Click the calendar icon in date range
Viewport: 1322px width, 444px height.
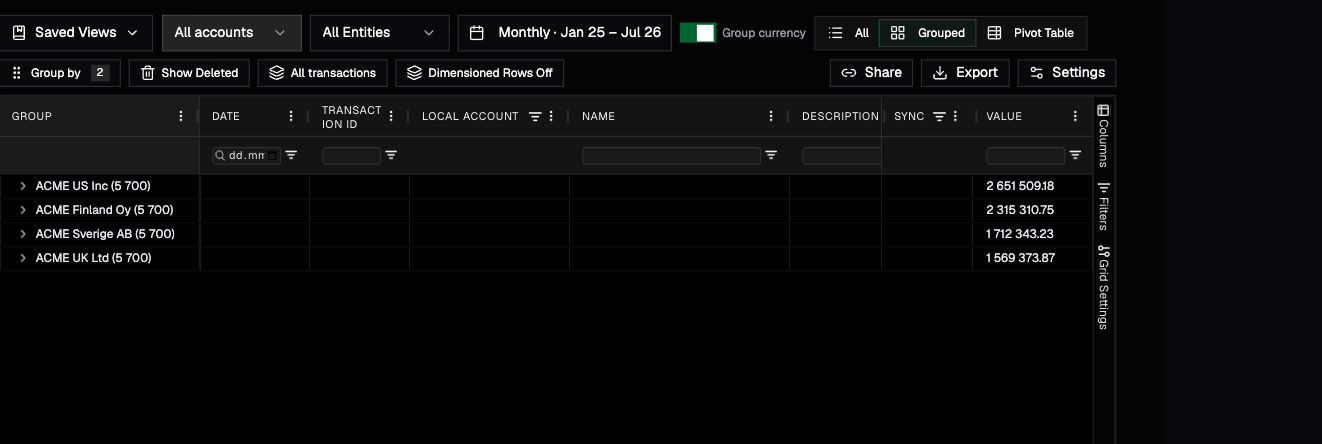pyautogui.click(x=478, y=33)
